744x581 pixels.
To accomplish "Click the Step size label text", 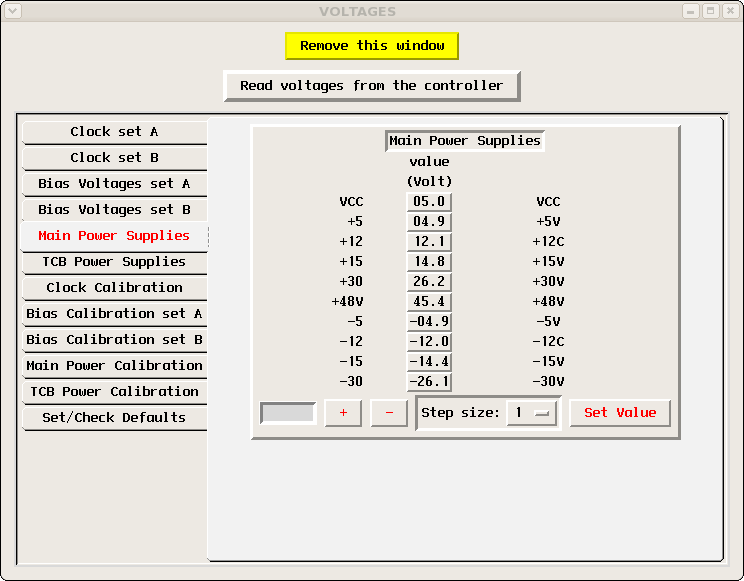I will click(460, 413).
